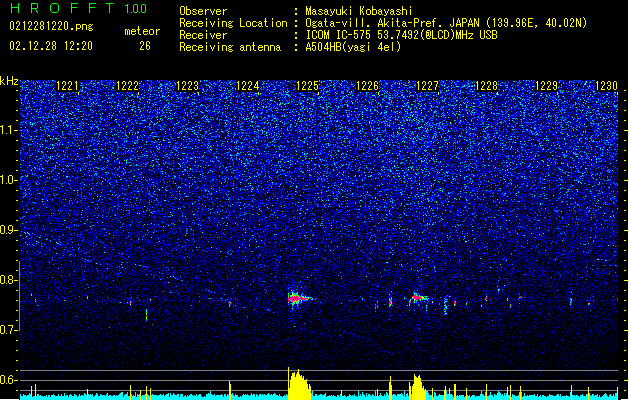Click the date stamp 02.12.28 12:20
Viewport: 629px width, 400px height.
pos(51,46)
